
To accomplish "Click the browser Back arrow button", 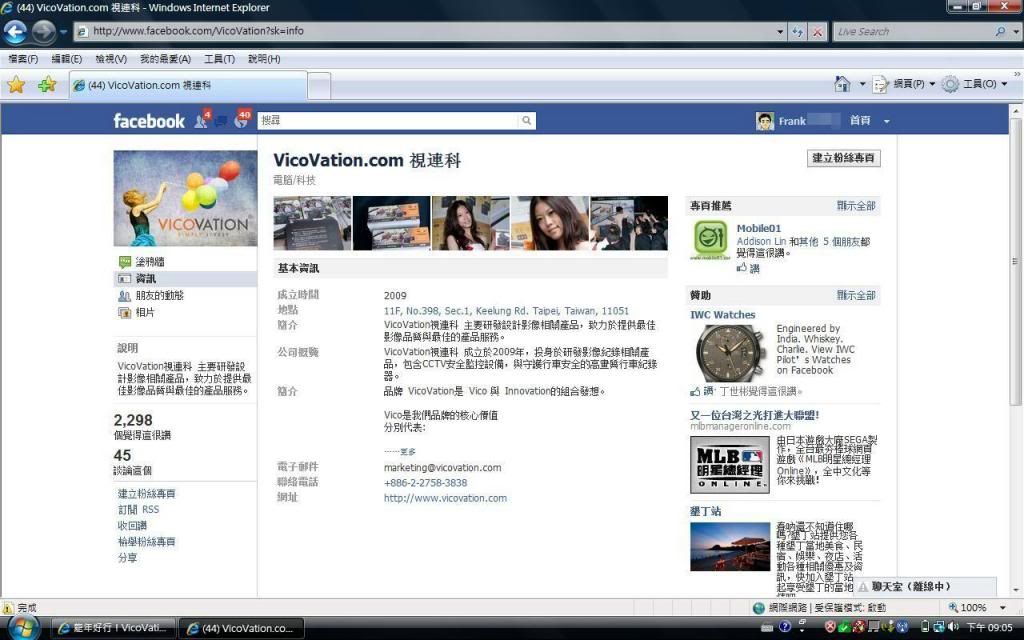I will pyautogui.click(x=15, y=31).
